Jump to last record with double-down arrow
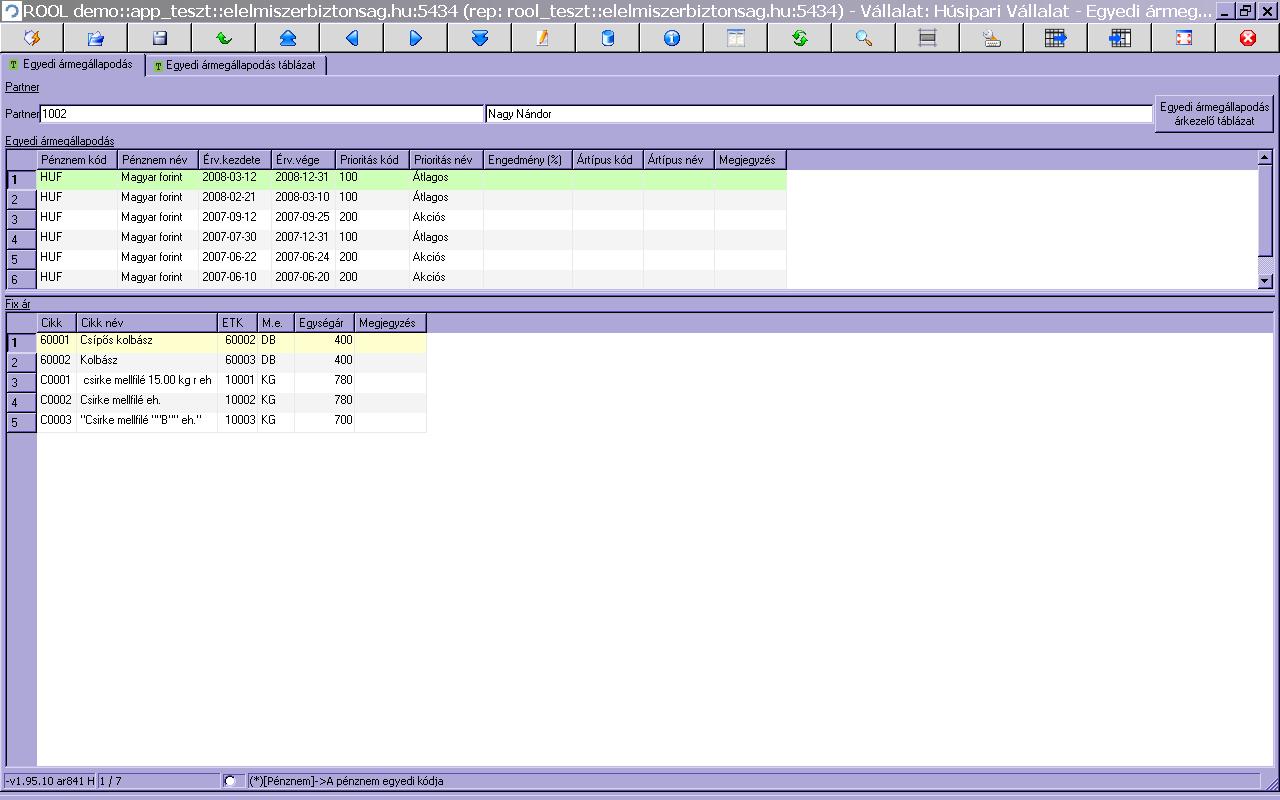1280x800 pixels. coord(480,38)
